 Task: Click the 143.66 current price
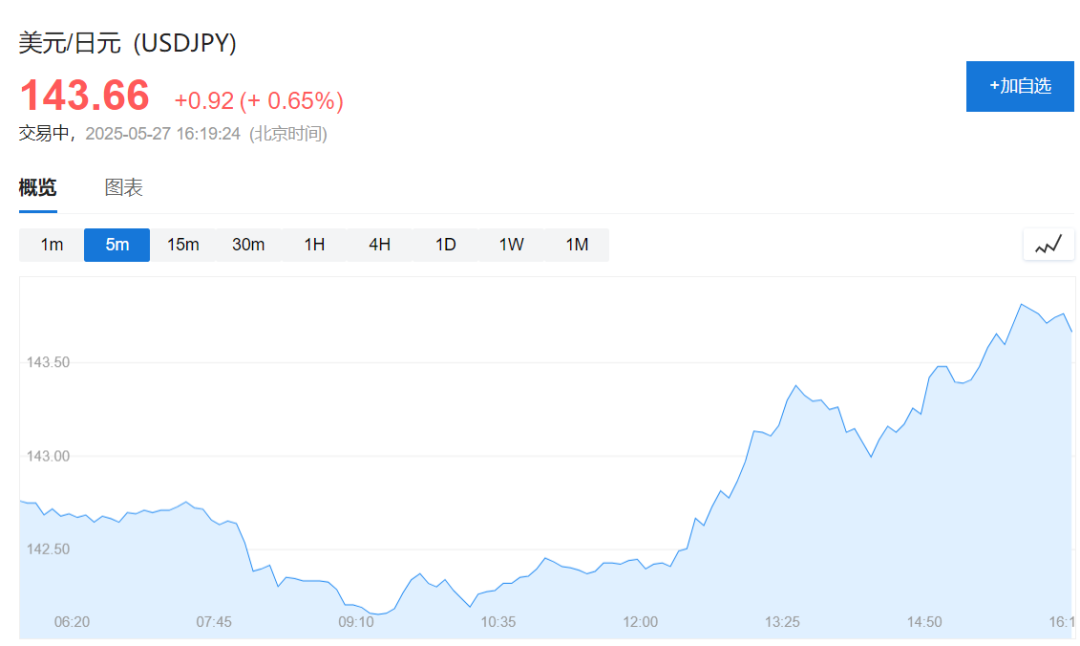pyautogui.click(x=85, y=95)
